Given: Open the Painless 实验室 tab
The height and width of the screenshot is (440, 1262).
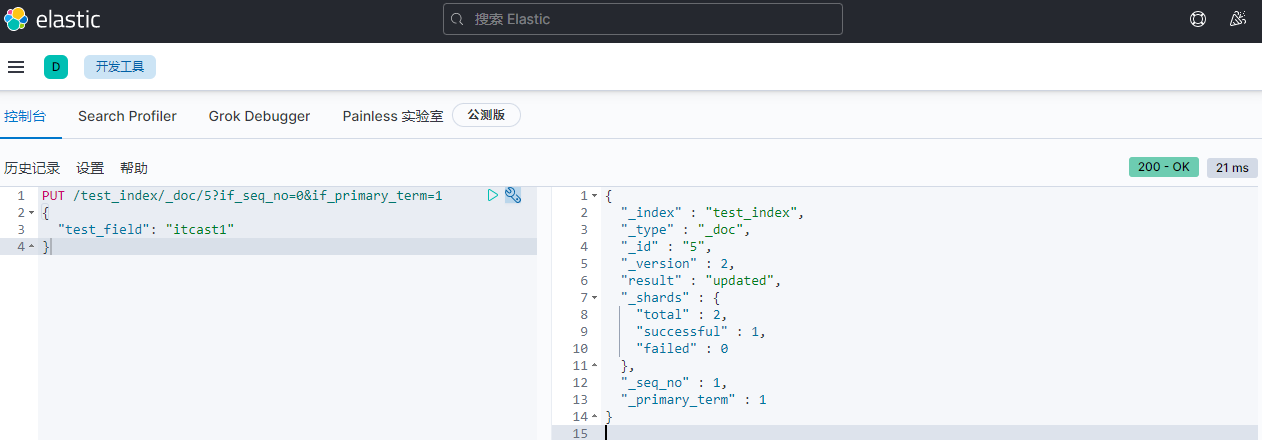Looking at the screenshot, I should [x=392, y=116].
